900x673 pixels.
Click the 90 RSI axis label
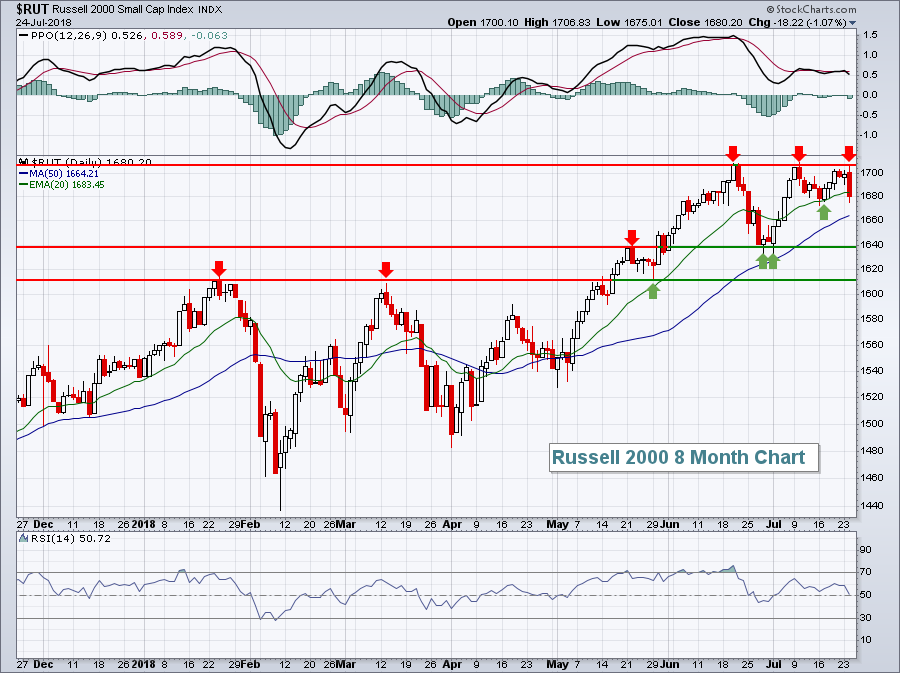pyautogui.click(x=866, y=550)
